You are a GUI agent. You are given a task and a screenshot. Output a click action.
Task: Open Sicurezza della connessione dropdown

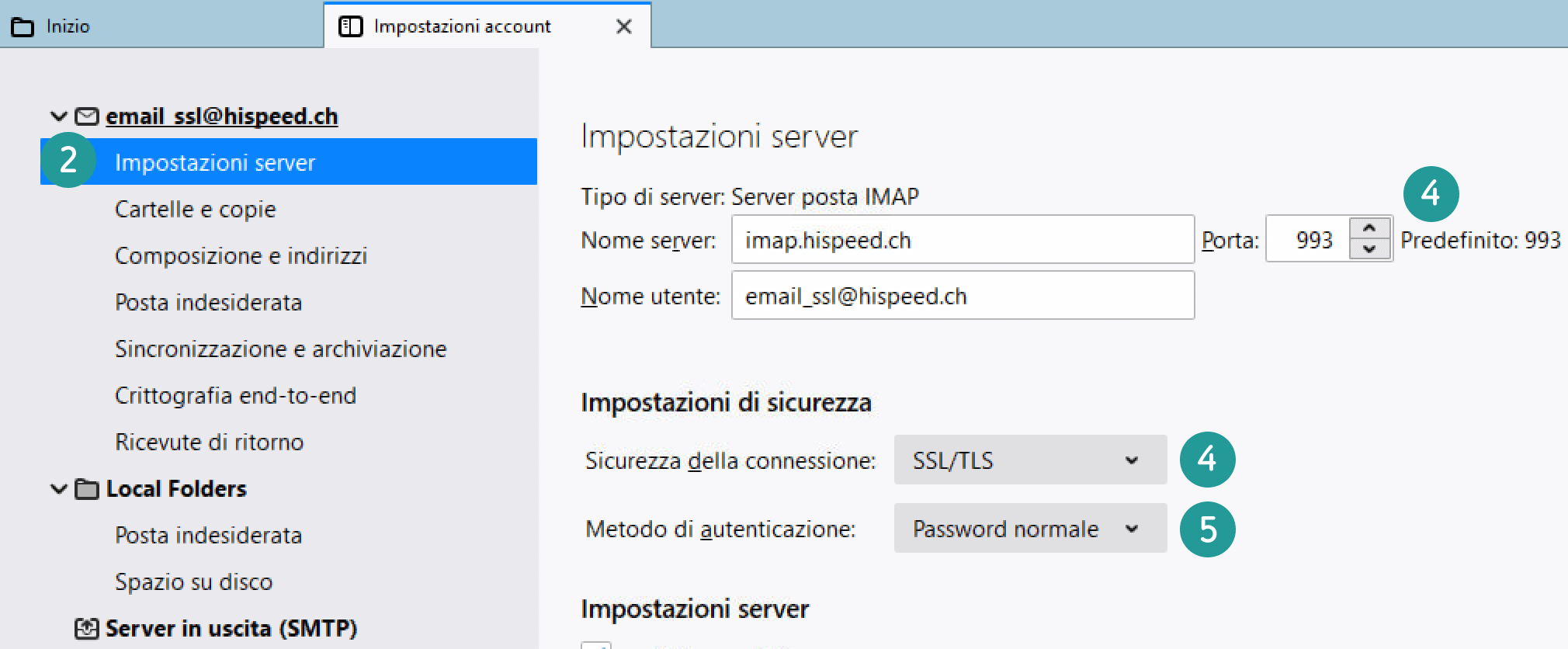click(x=1030, y=460)
